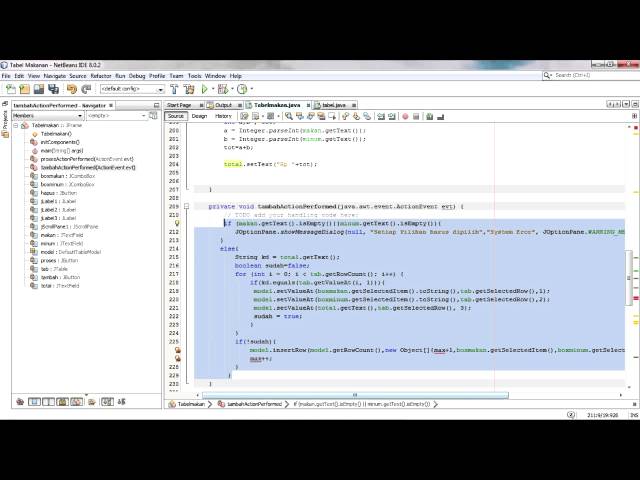
Task: Click the editor Find Selection magnifier icon
Action: (289, 116)
